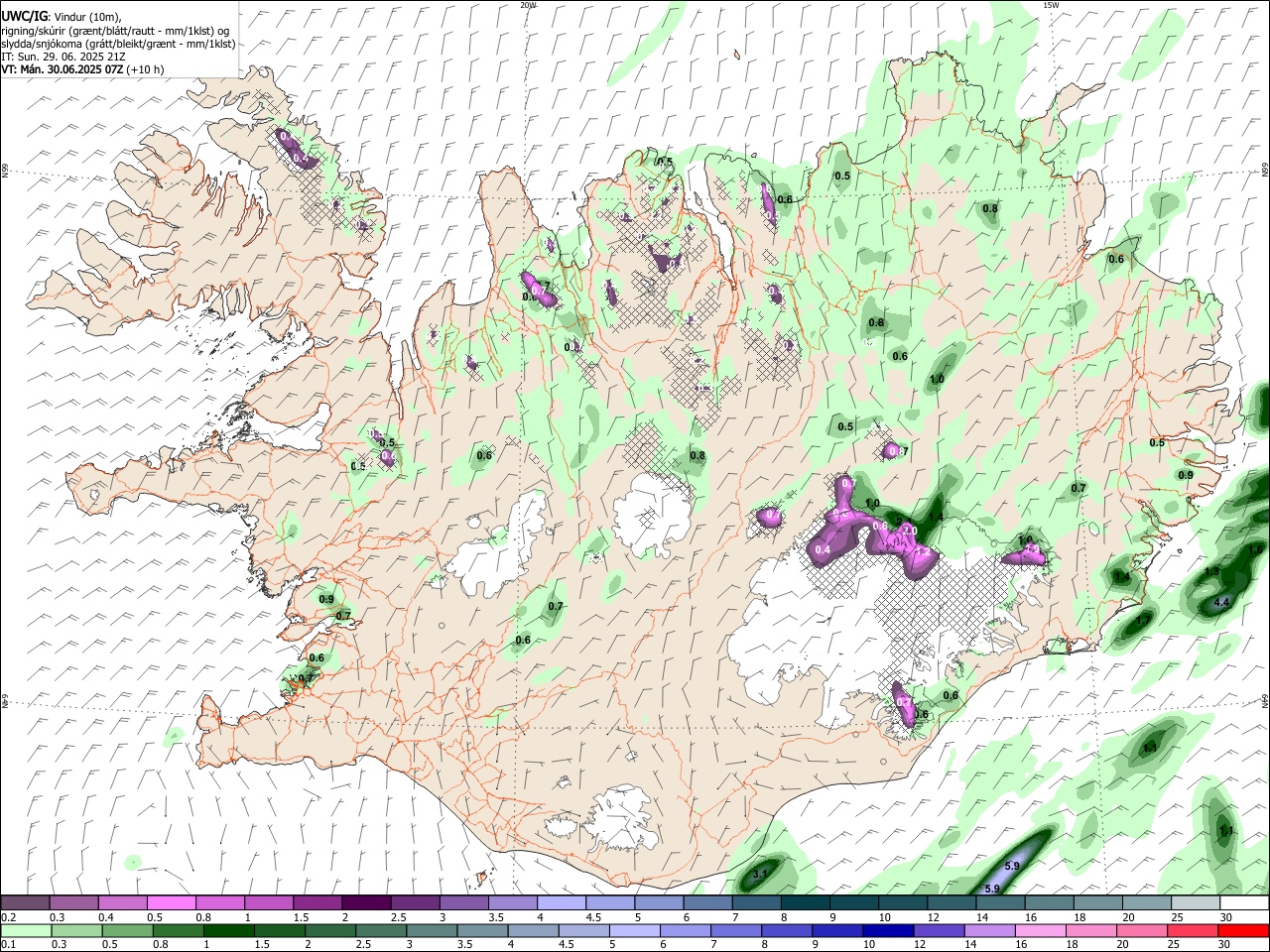
Task: Pick the snow-scale swatch starting at 12
Action: (x=952, y=902)
